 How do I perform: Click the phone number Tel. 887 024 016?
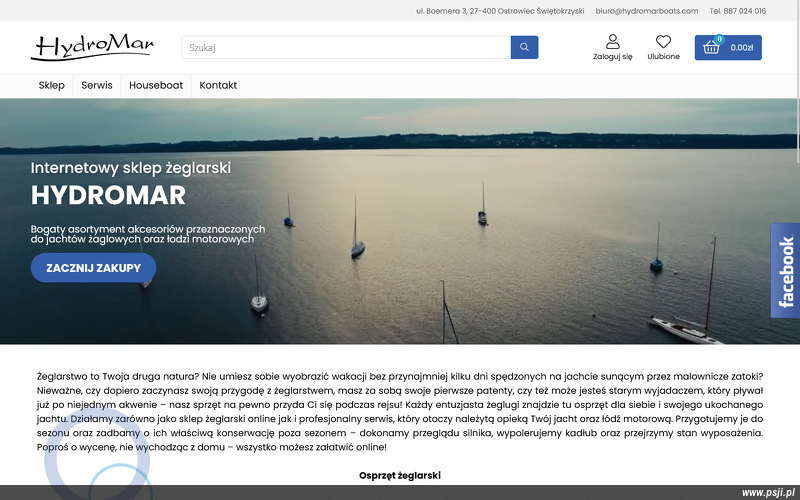pos(737,11)
